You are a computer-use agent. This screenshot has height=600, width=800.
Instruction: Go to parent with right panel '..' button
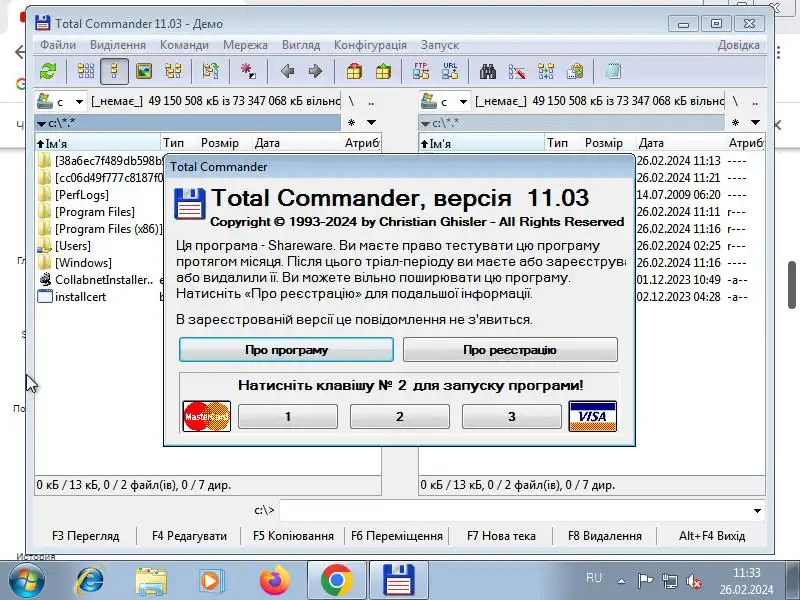point(755,102)
